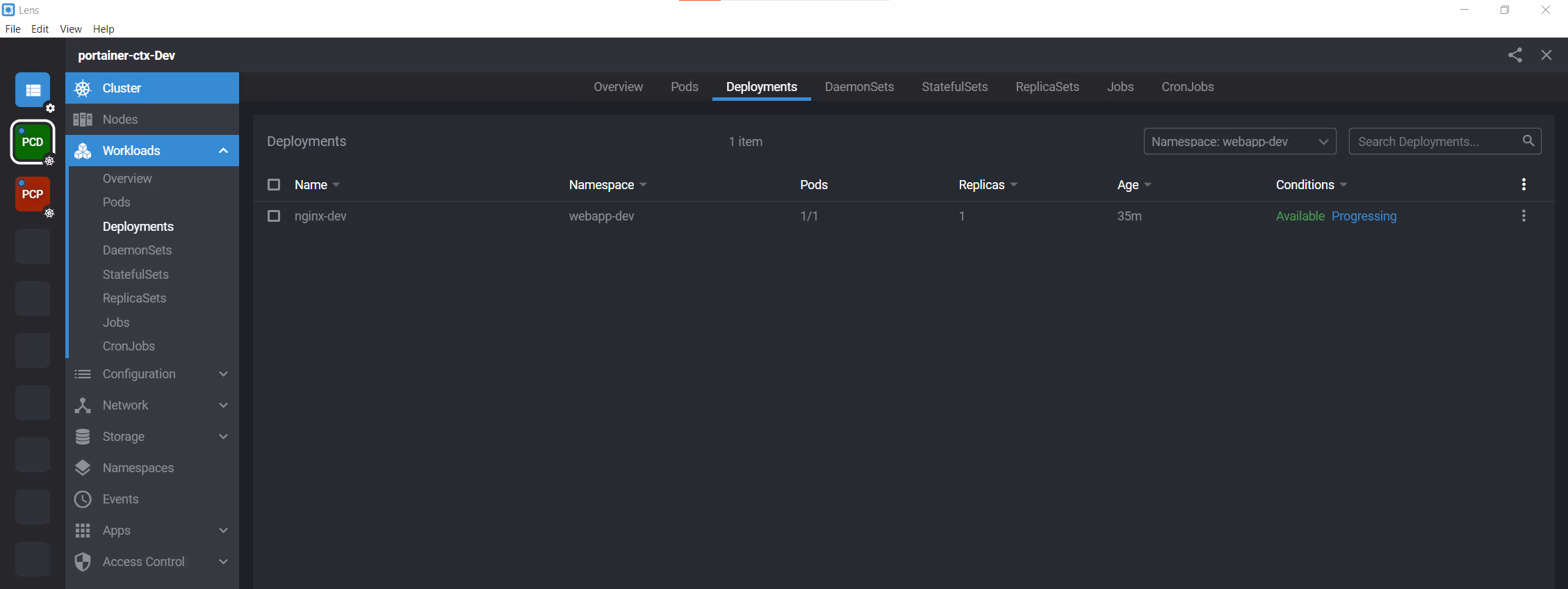The height and width of the screenshot is (589, 1568).
Task: Select the PCD cluster icon
Action: (32, 142)
